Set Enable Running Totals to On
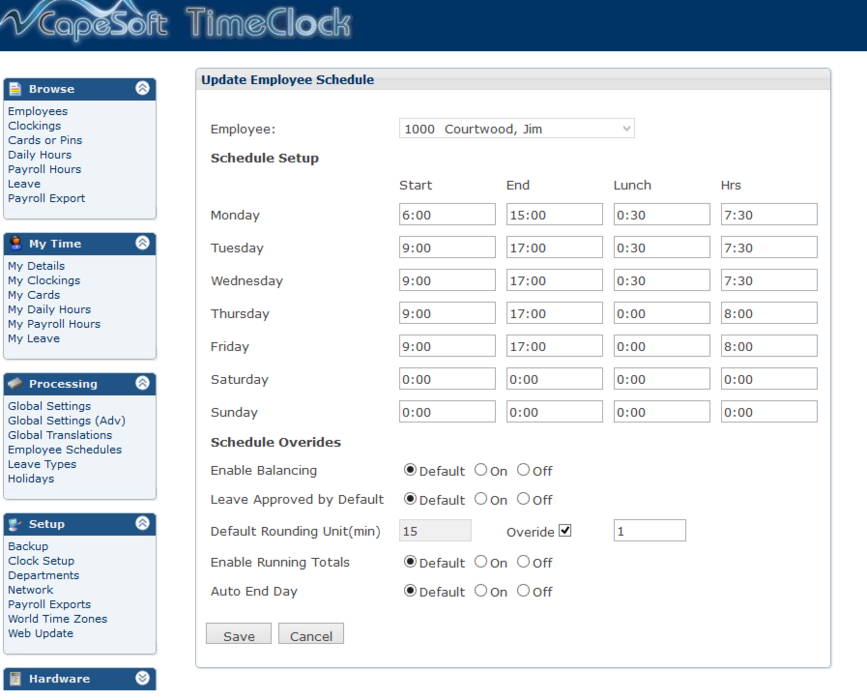Viewport: 867px width, 700px height. tap(480, 562)
